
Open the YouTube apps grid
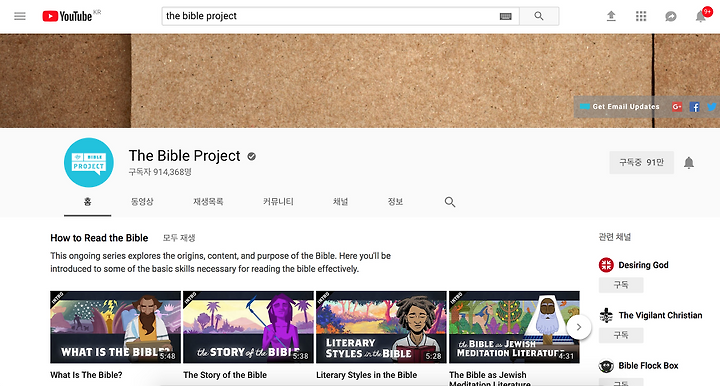(641, 17)
